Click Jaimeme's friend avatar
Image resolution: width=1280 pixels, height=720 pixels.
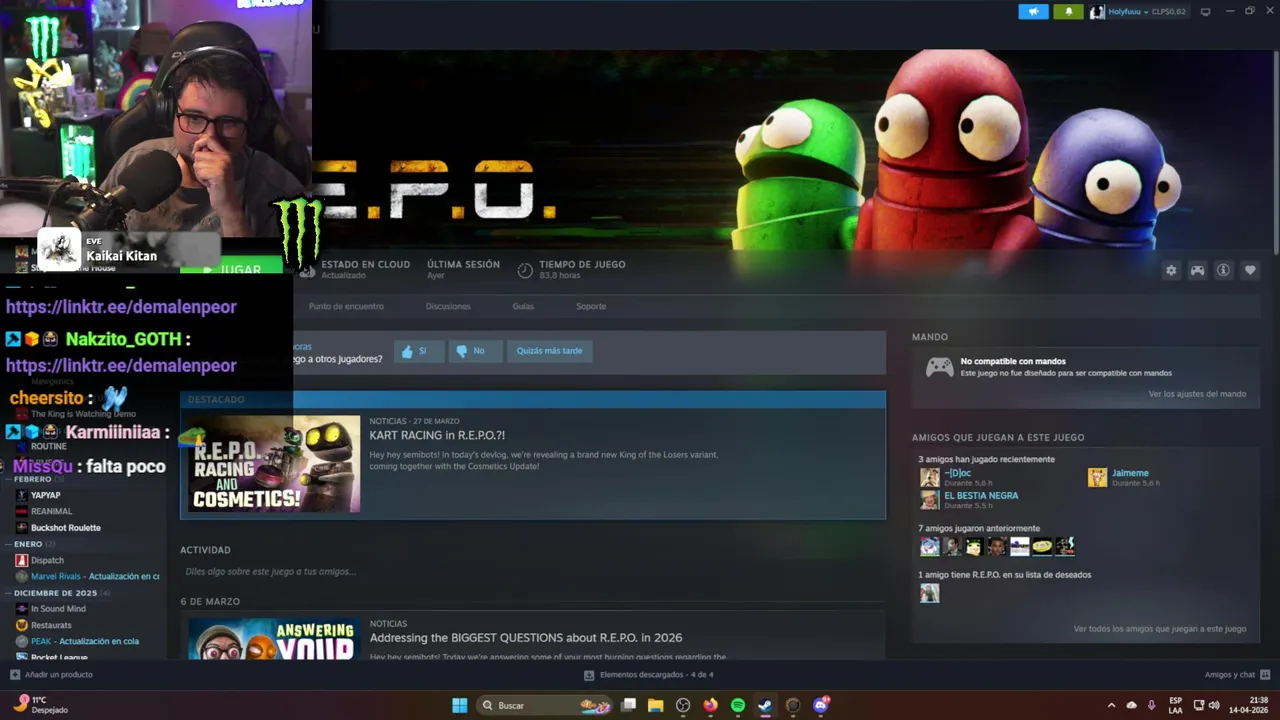pyautogui.click(x=1097, y=477)
